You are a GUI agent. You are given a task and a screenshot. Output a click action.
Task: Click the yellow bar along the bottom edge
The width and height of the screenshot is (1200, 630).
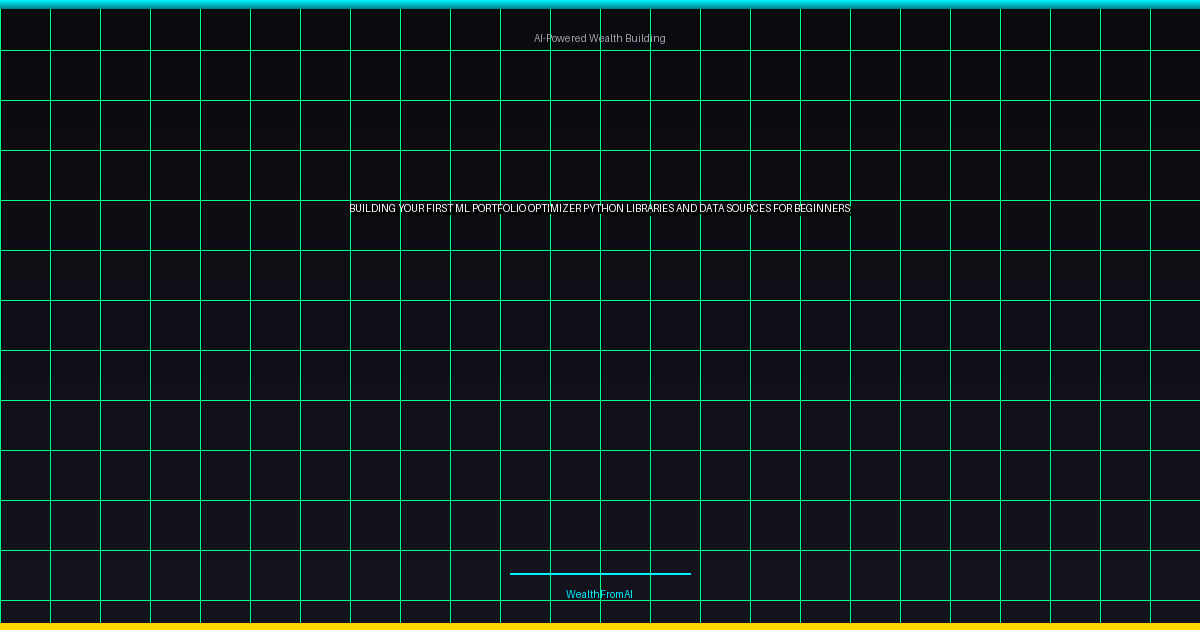[600, 626]
